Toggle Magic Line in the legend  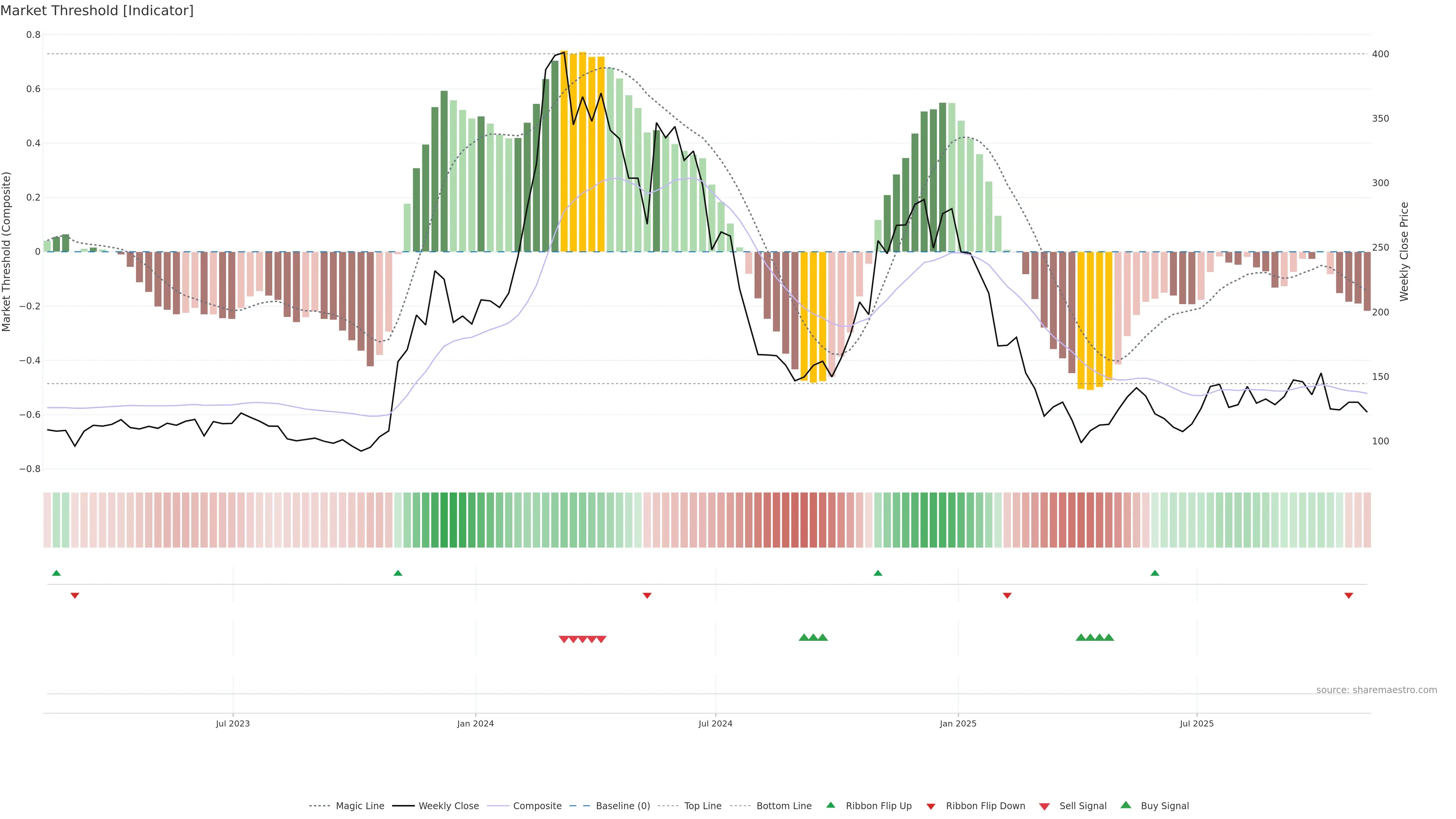(x=359, y=806)
